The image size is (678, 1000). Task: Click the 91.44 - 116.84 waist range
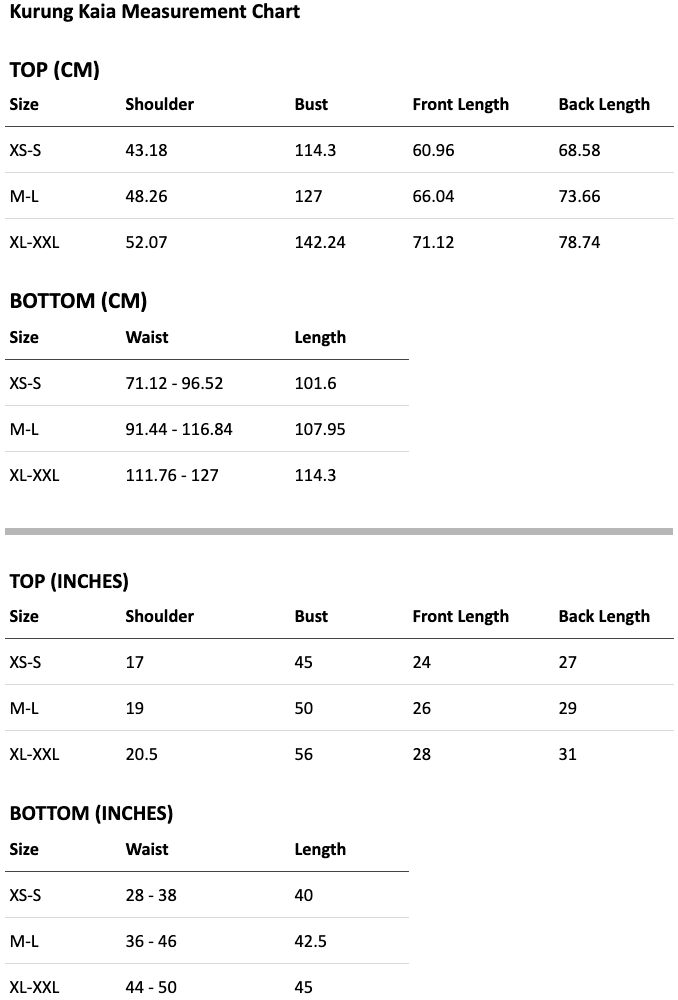tap(179, 430)
